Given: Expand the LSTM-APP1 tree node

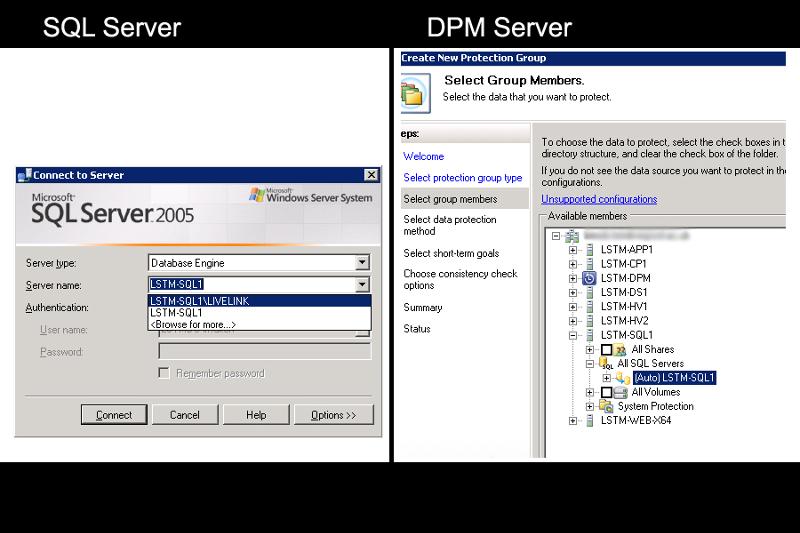Looking at the screenshot, I should point(573,250).
